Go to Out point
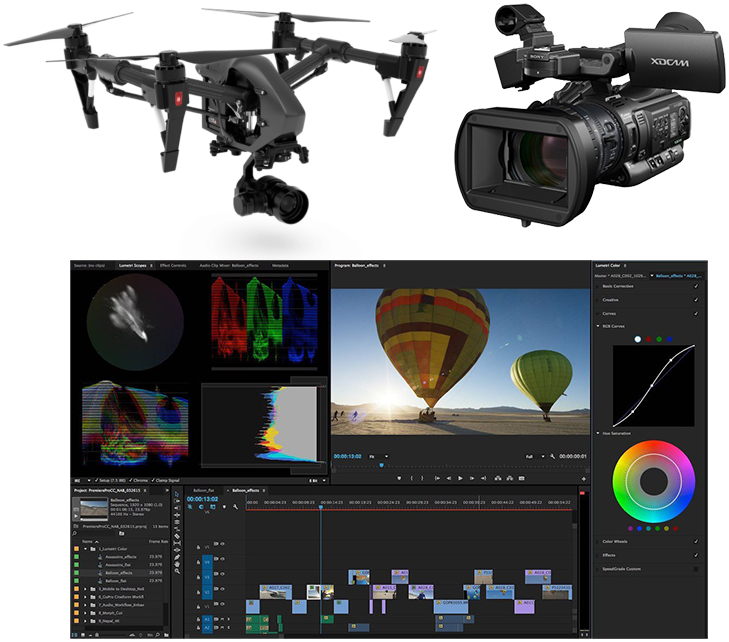Image resolution: width=729 pixels, height=642 pixels. pos(484,478)
